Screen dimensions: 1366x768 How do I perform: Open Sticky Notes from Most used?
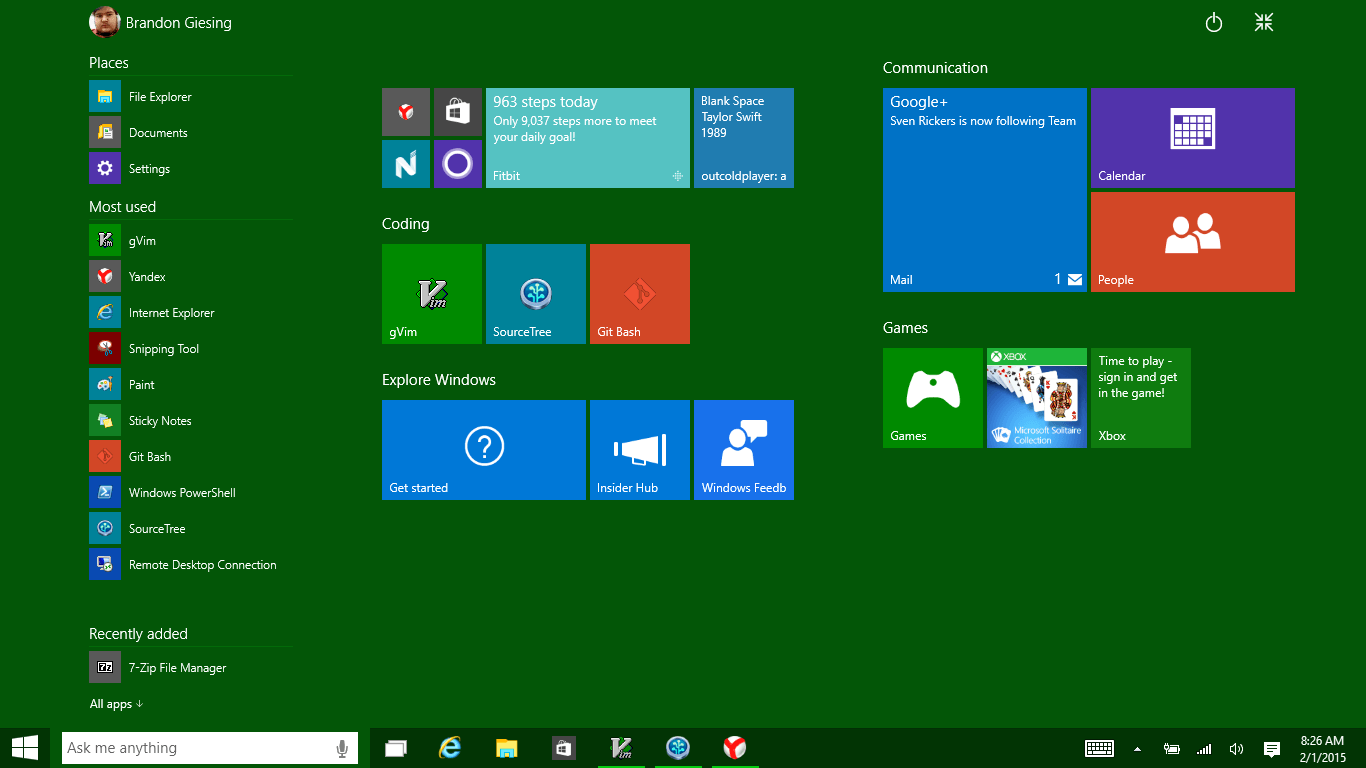[x=191, y=421]
